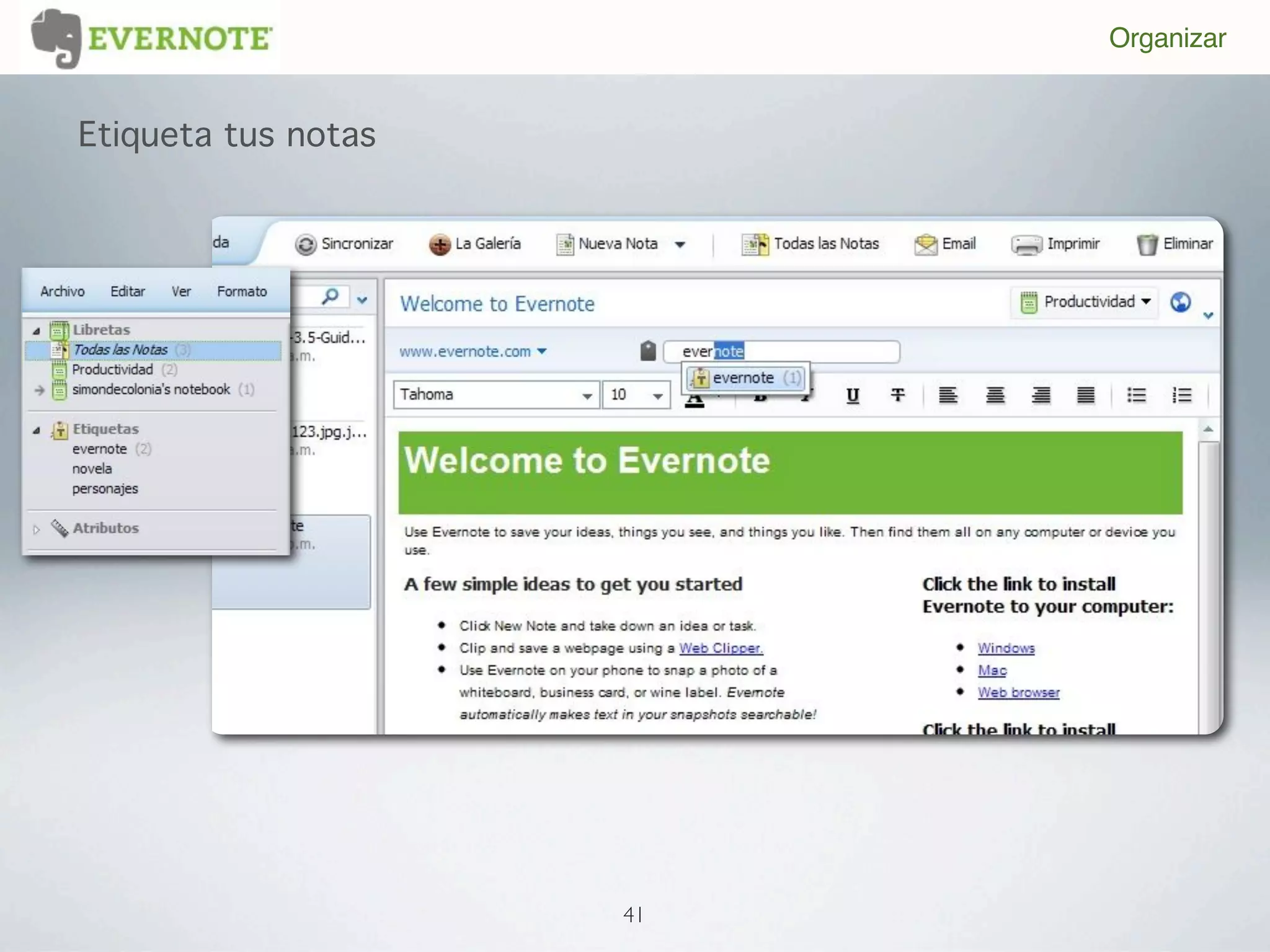Click the globe icon beside Productividad
The width and height of the screenshot is (1270, 952).
(1180, 302)
